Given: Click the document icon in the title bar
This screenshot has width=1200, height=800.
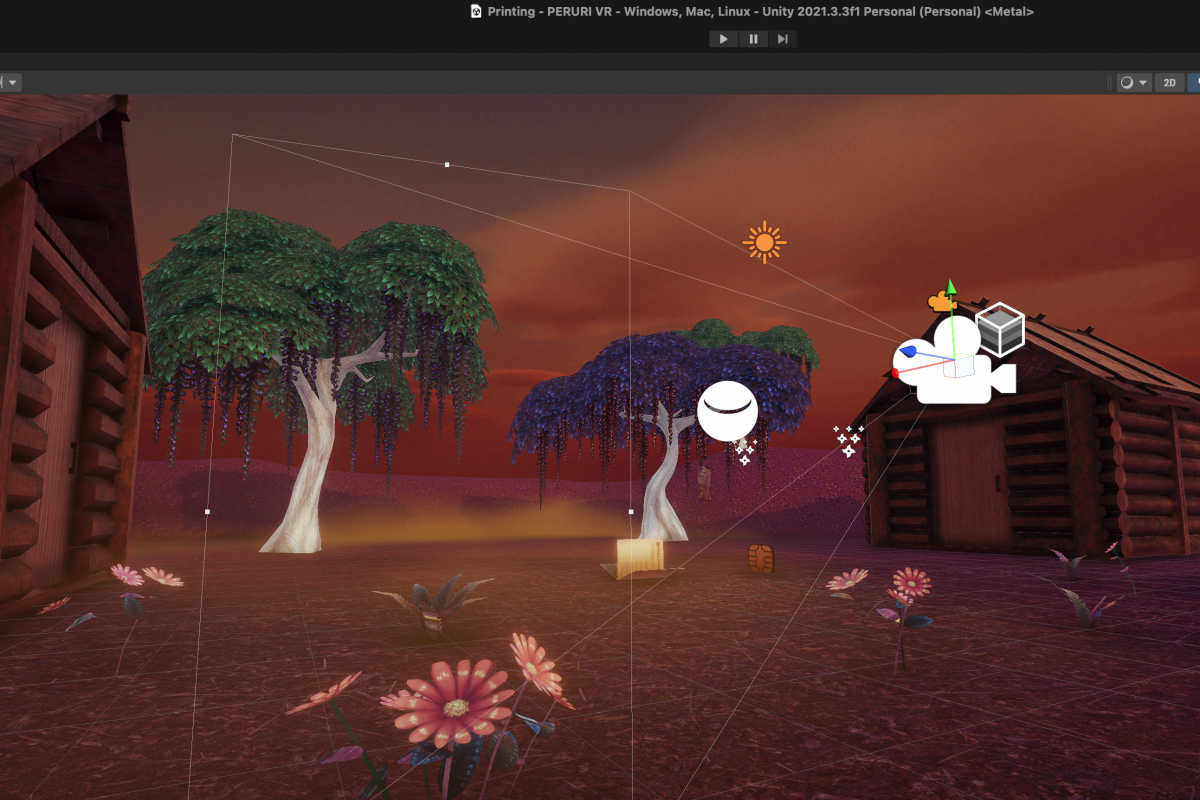Looking at the screenshot, I should (476, 12).
